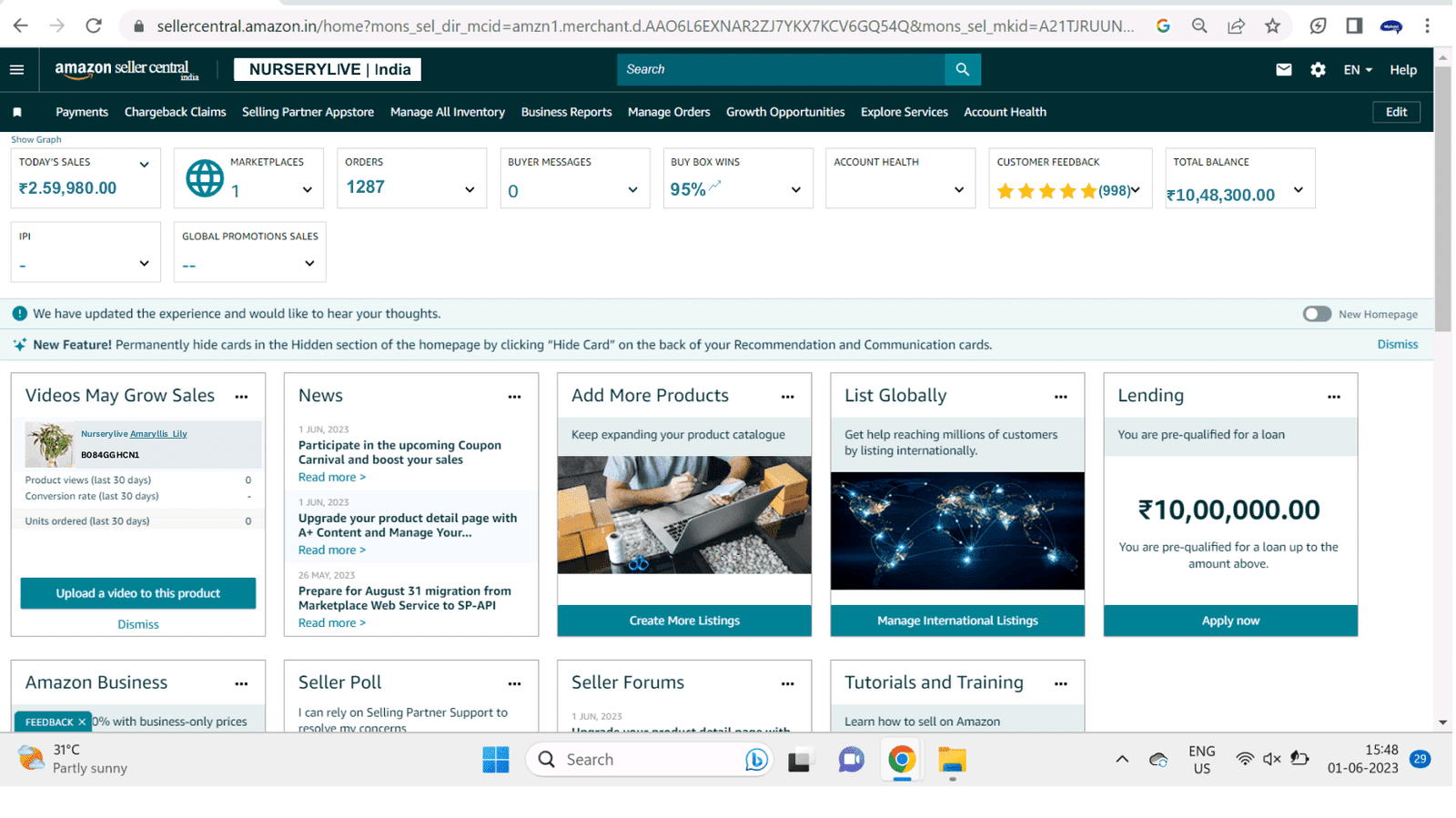Open the Payments menu item
This screenshot has height=818, width=1456.
coord(82,112)
